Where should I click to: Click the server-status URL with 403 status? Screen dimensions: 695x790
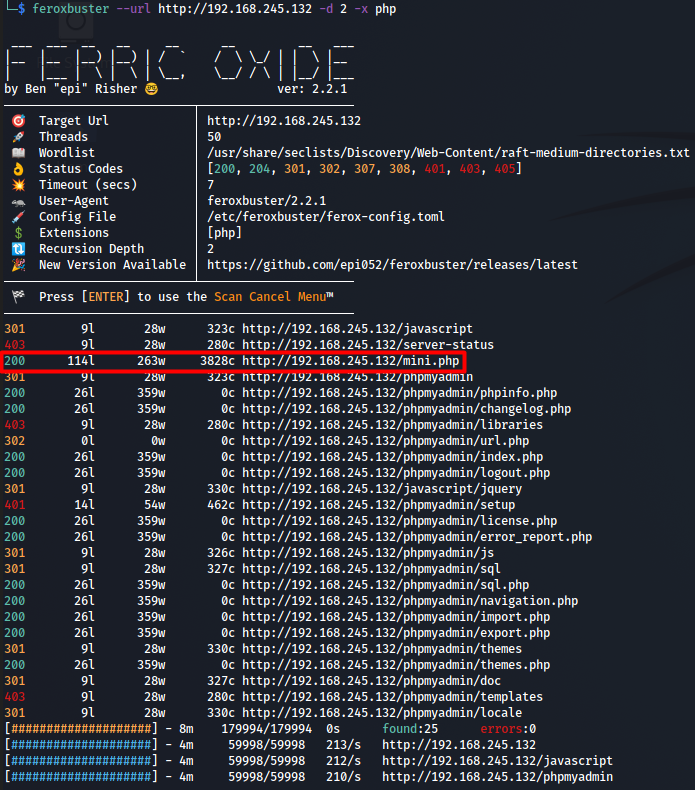click(367, 345)
